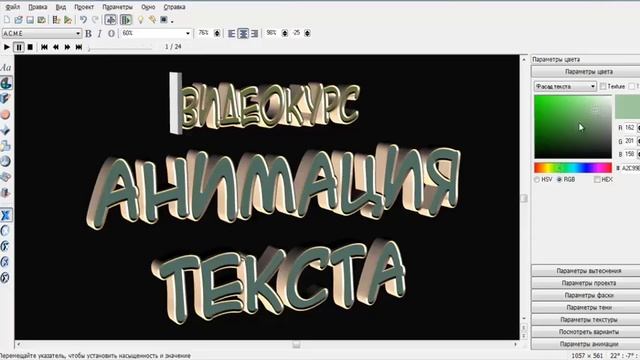Image resolution: width=640 pixels, height=360 pixels.
Task: Click the Параметры цвета button
Action: pos(586,72)
